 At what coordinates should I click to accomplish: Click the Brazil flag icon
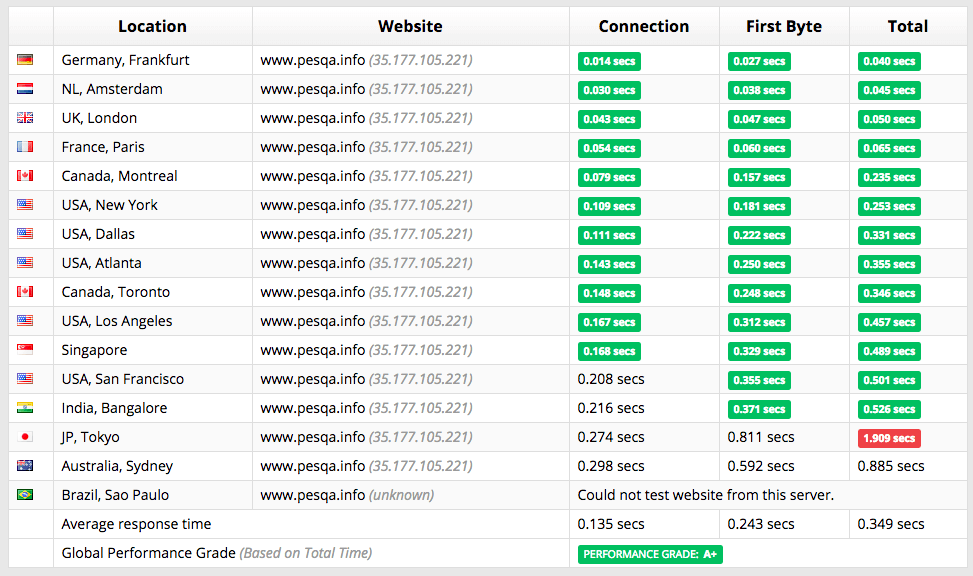pos(25,494)
